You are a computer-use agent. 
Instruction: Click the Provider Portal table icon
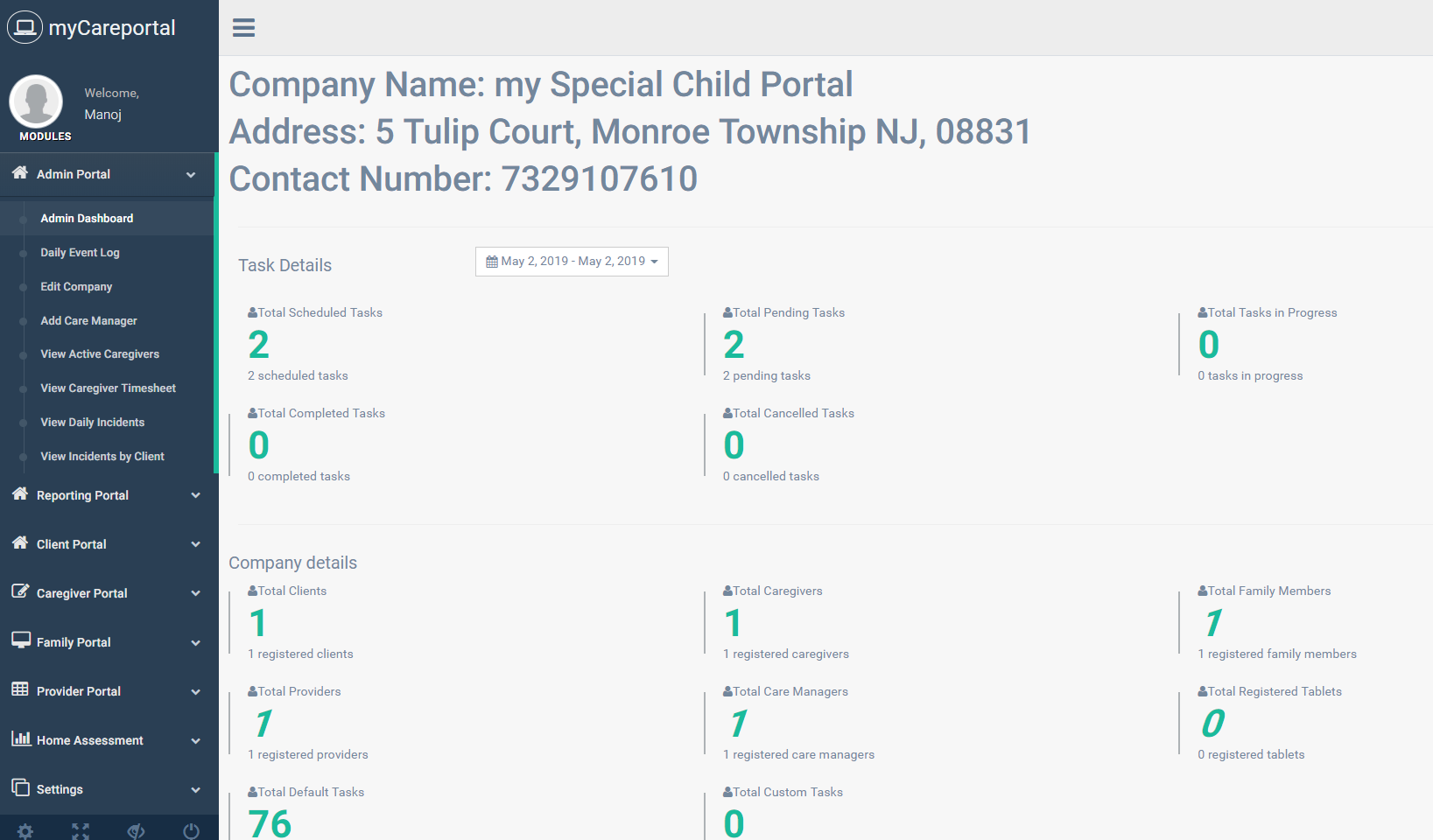point(20,689)
